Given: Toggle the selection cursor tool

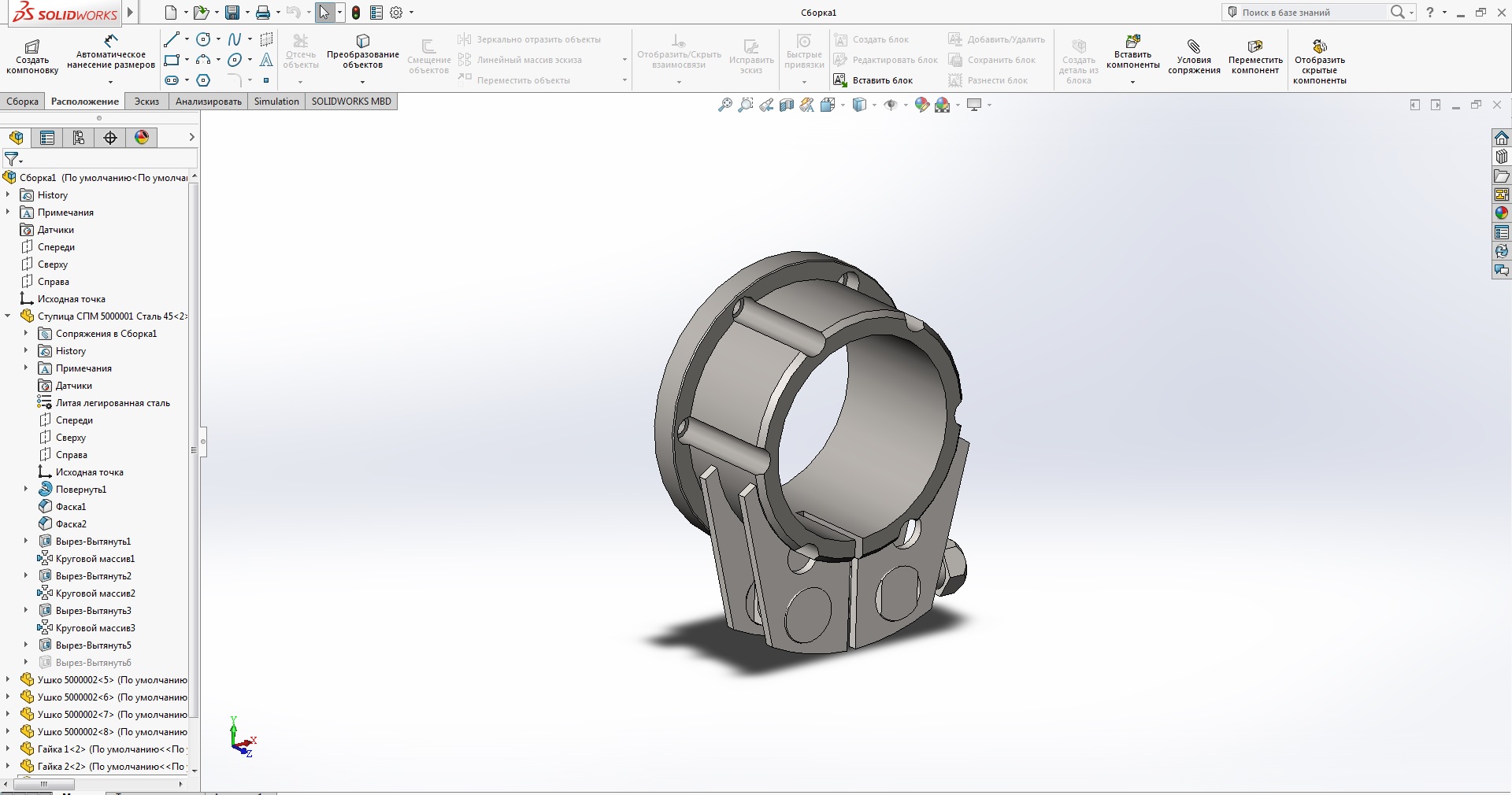Looking at the screenshot, I should (x=324, y=13).
